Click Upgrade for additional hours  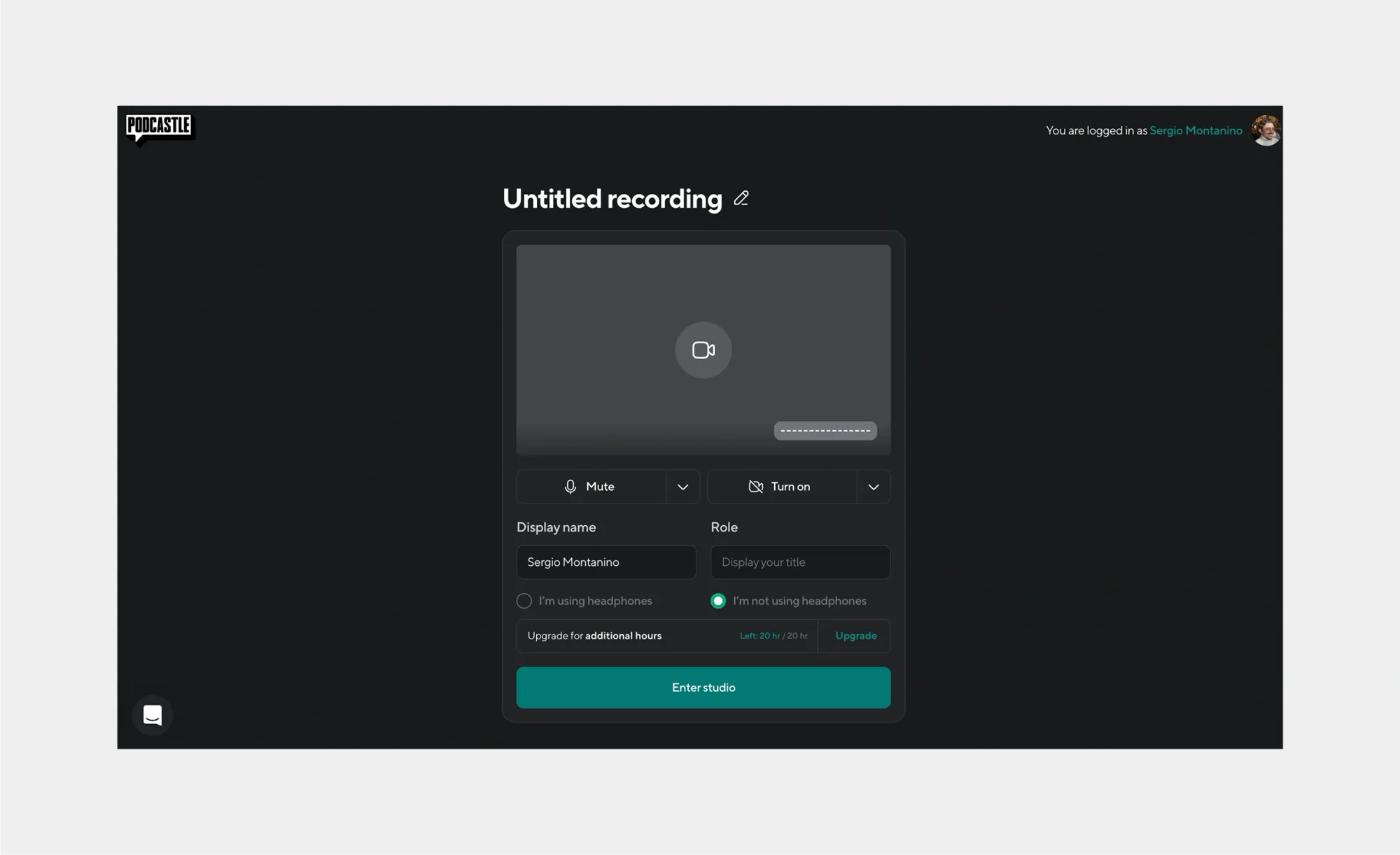[x=855, y=636]
